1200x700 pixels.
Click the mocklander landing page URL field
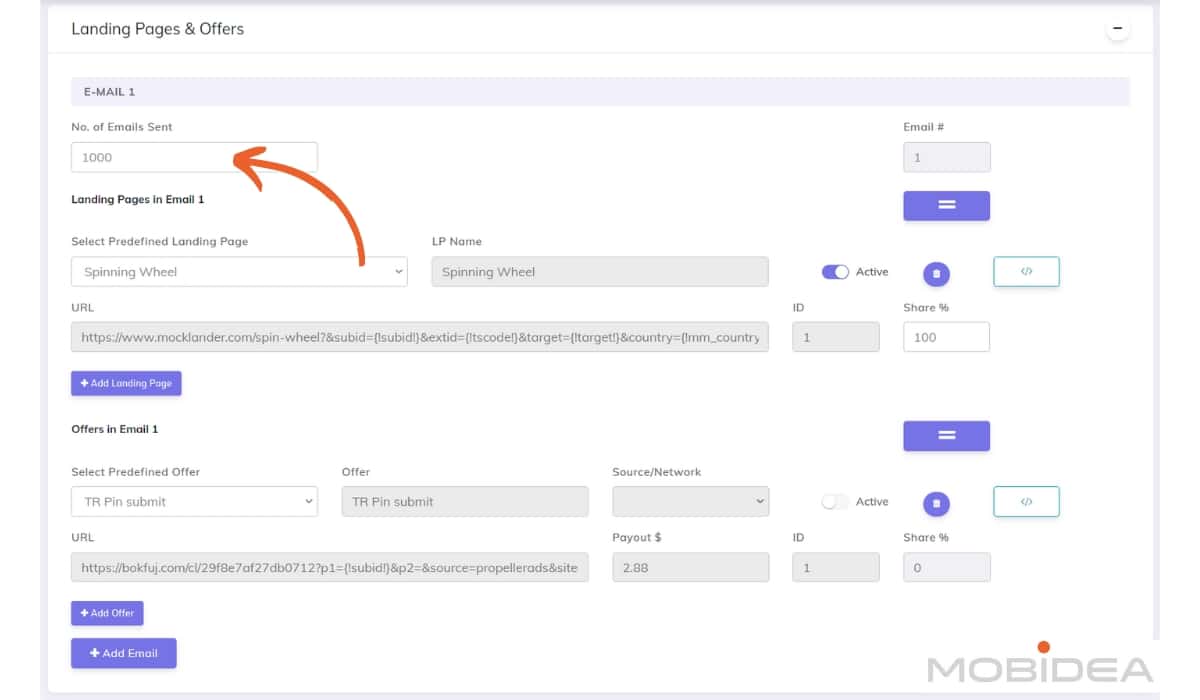420,337
